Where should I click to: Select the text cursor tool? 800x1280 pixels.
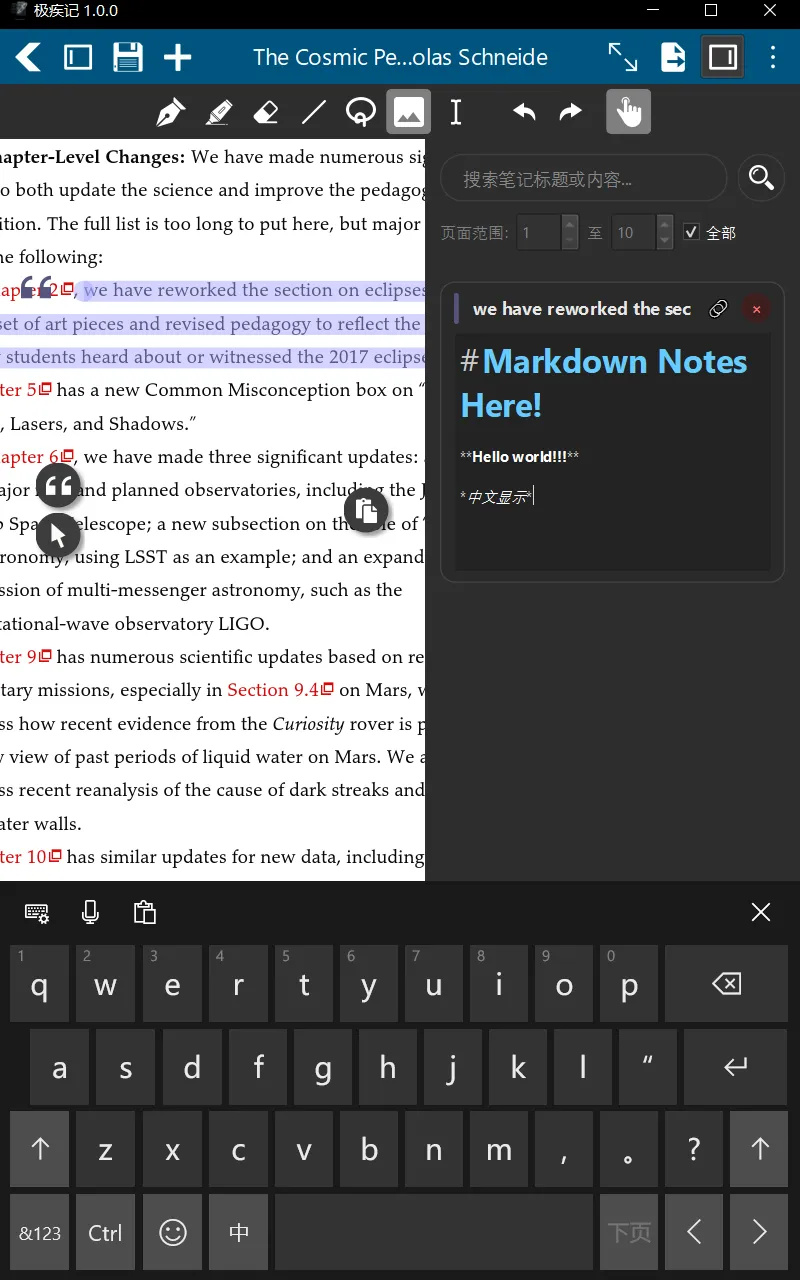tap(456, 112)
